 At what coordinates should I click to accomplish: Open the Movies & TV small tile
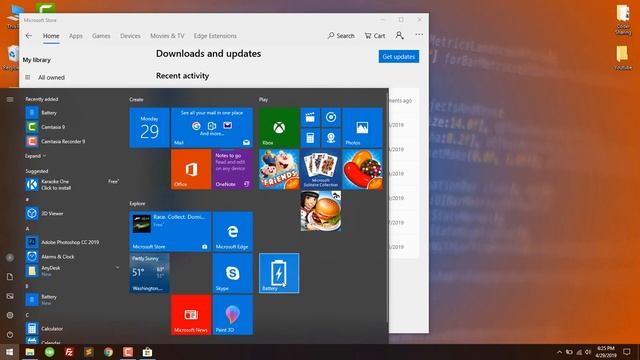coord(310,118)
